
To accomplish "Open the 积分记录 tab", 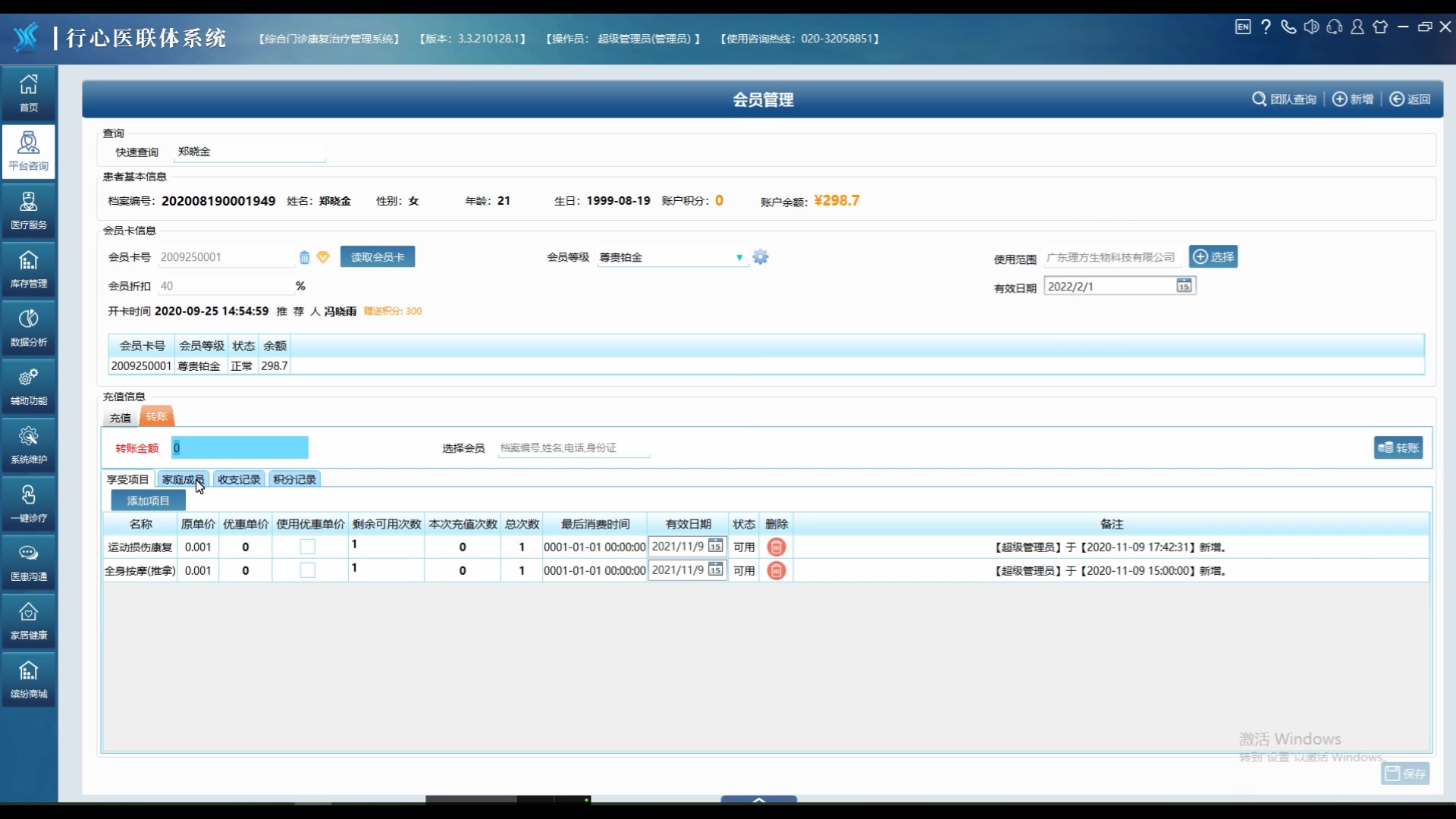I will click(294, 479).
